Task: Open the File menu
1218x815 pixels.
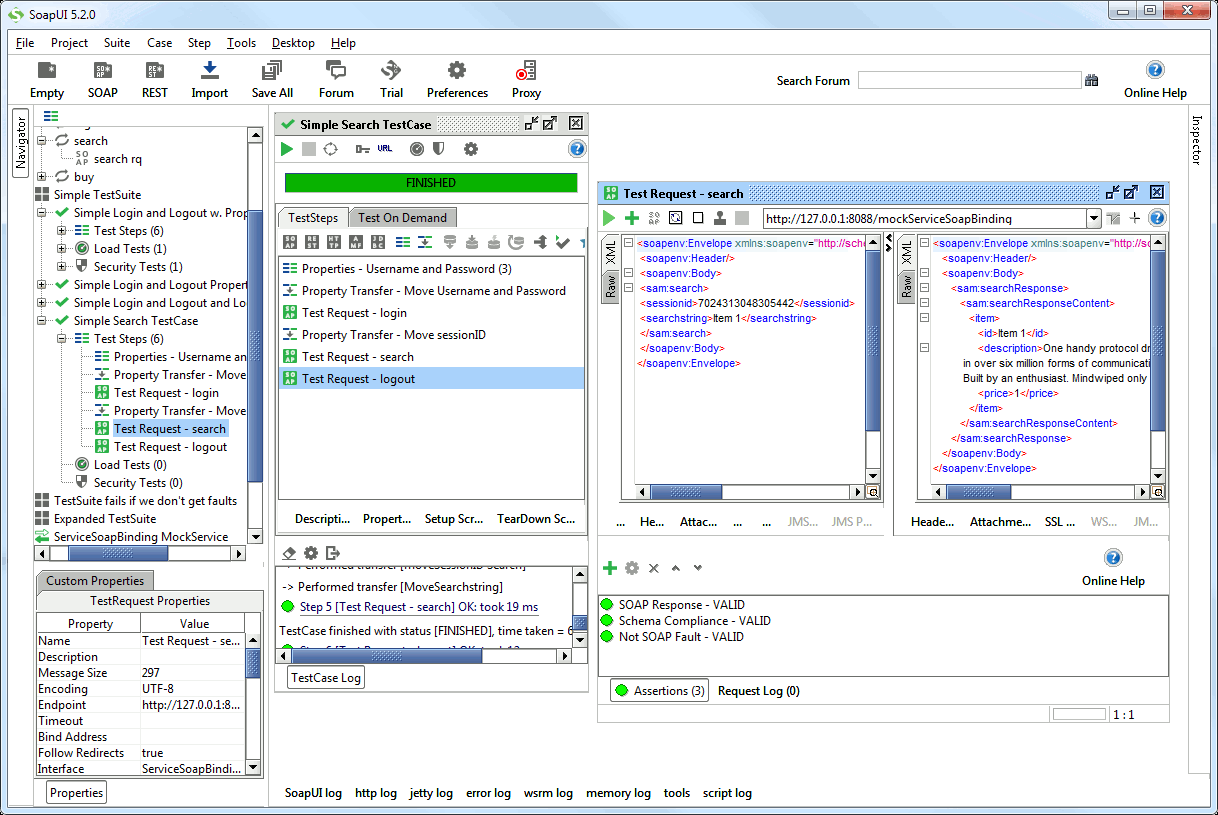Action: (x=25, y=43)
